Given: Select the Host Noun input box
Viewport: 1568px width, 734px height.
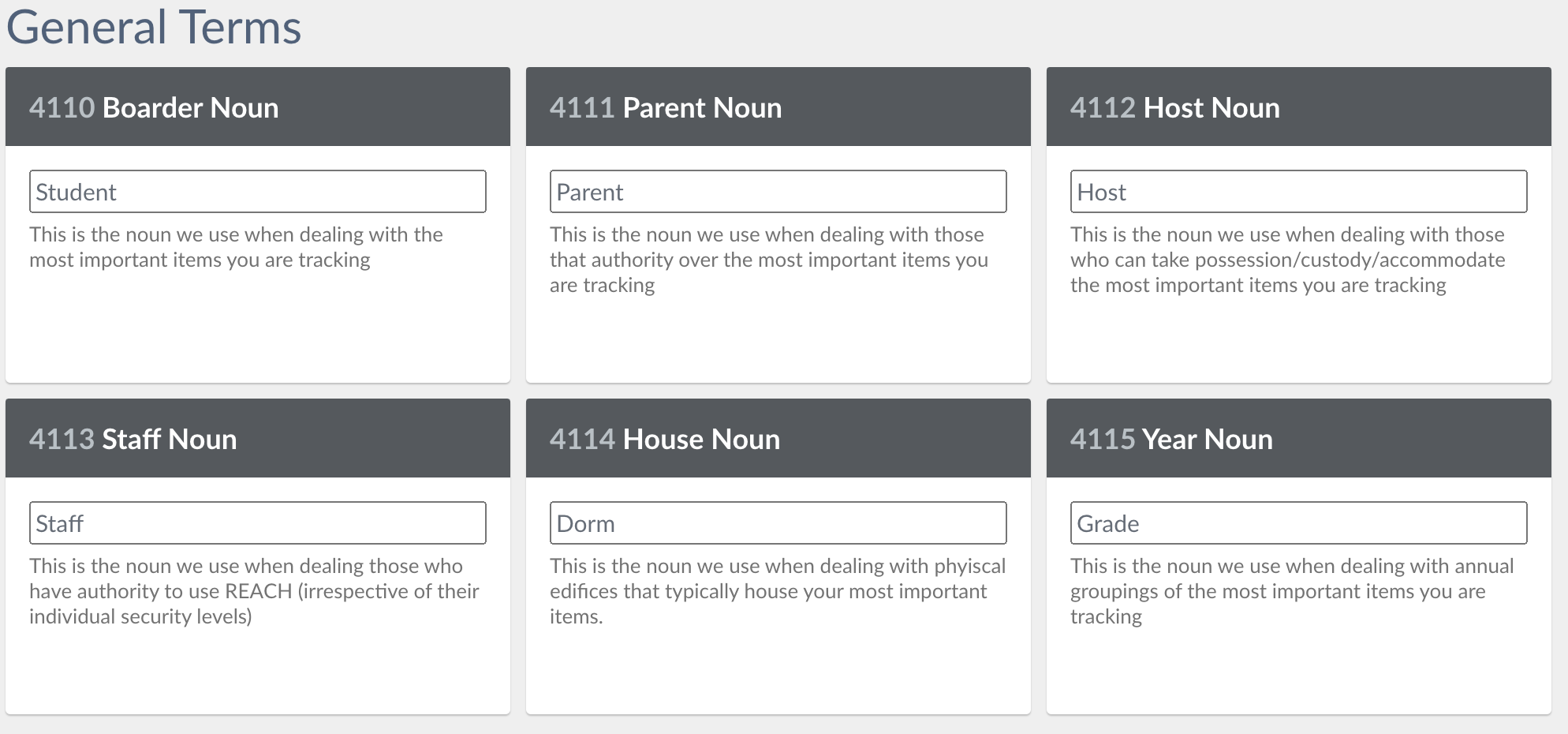Looking at the screenshot, I should pos(1298,192).
